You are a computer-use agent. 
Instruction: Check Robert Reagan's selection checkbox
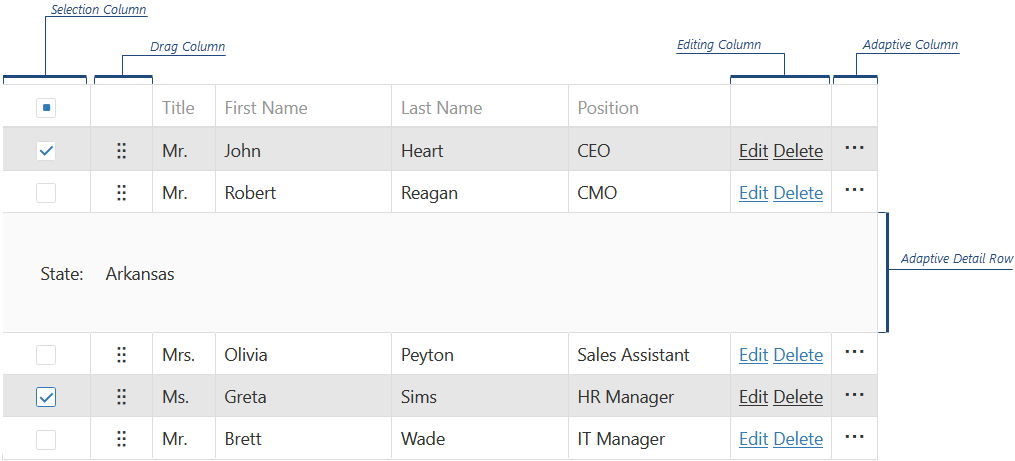(46, 193)
